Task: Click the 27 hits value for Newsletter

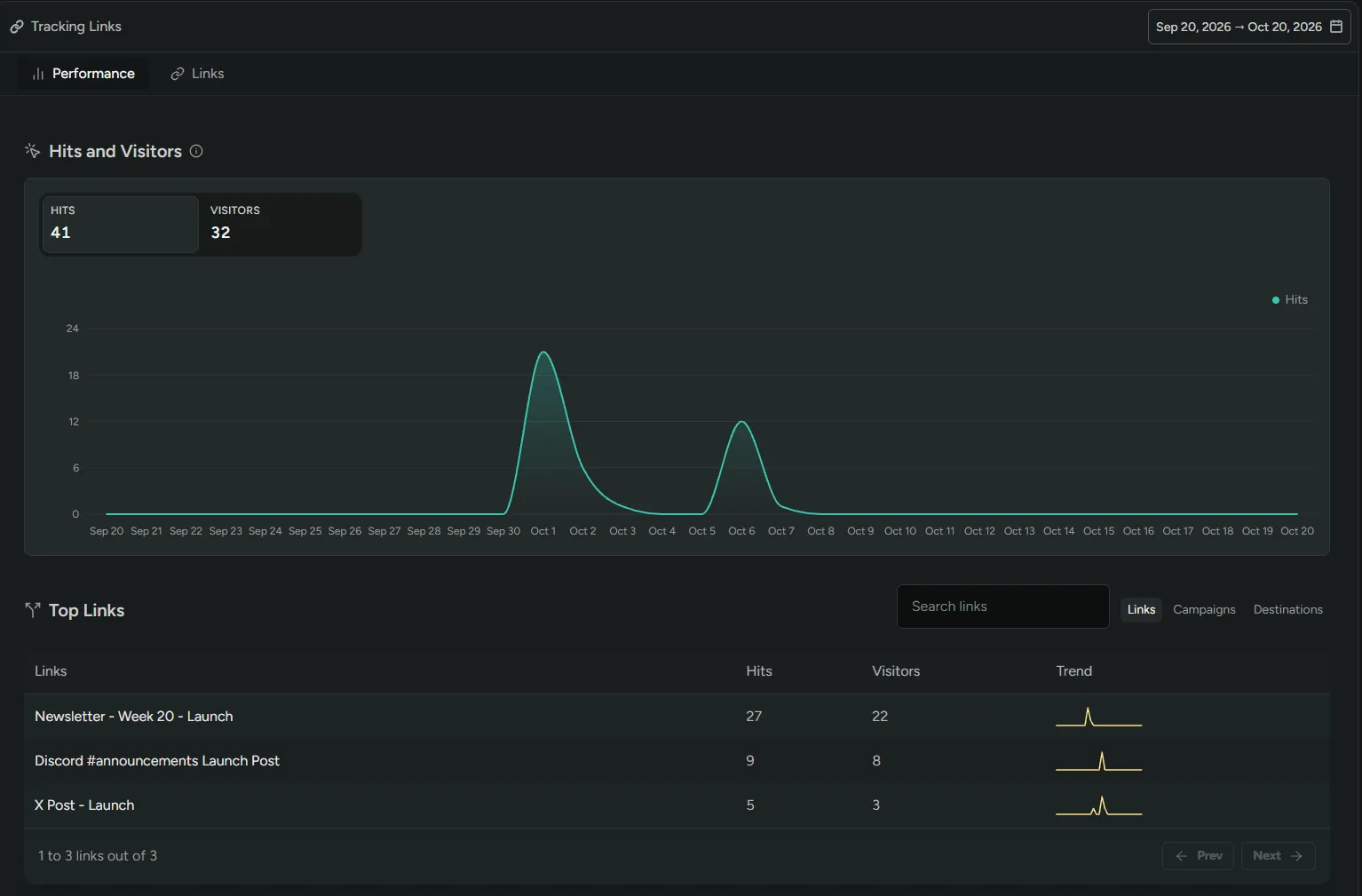Action: pos(754,717)
